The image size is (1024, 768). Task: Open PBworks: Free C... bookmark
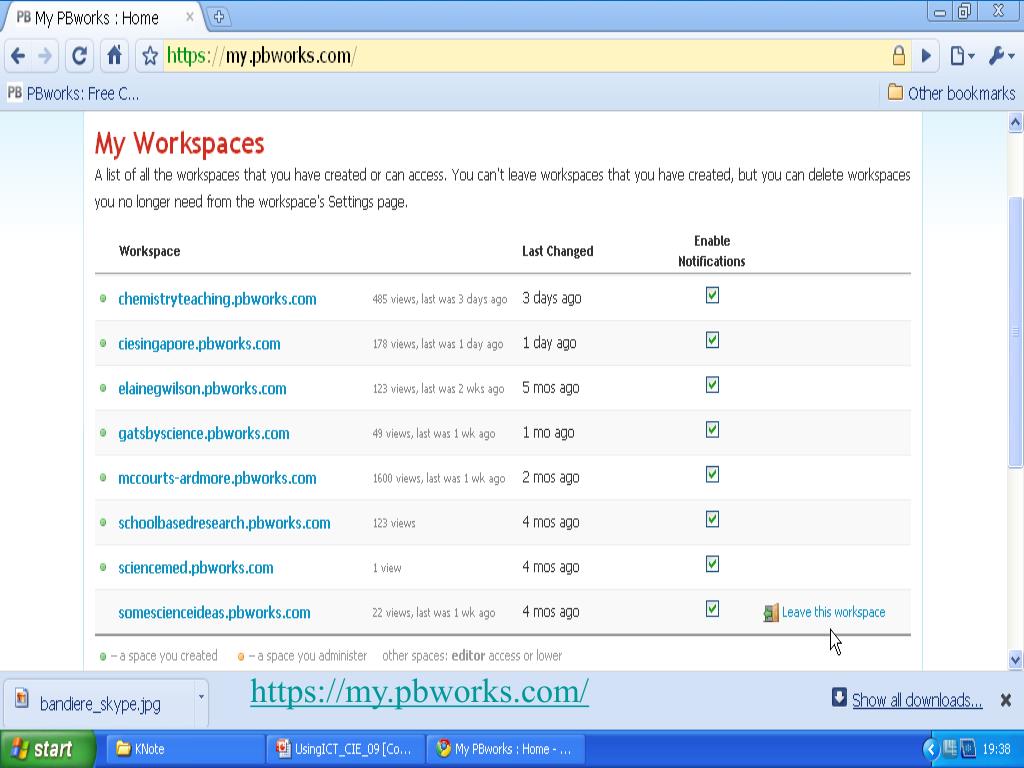73,93
